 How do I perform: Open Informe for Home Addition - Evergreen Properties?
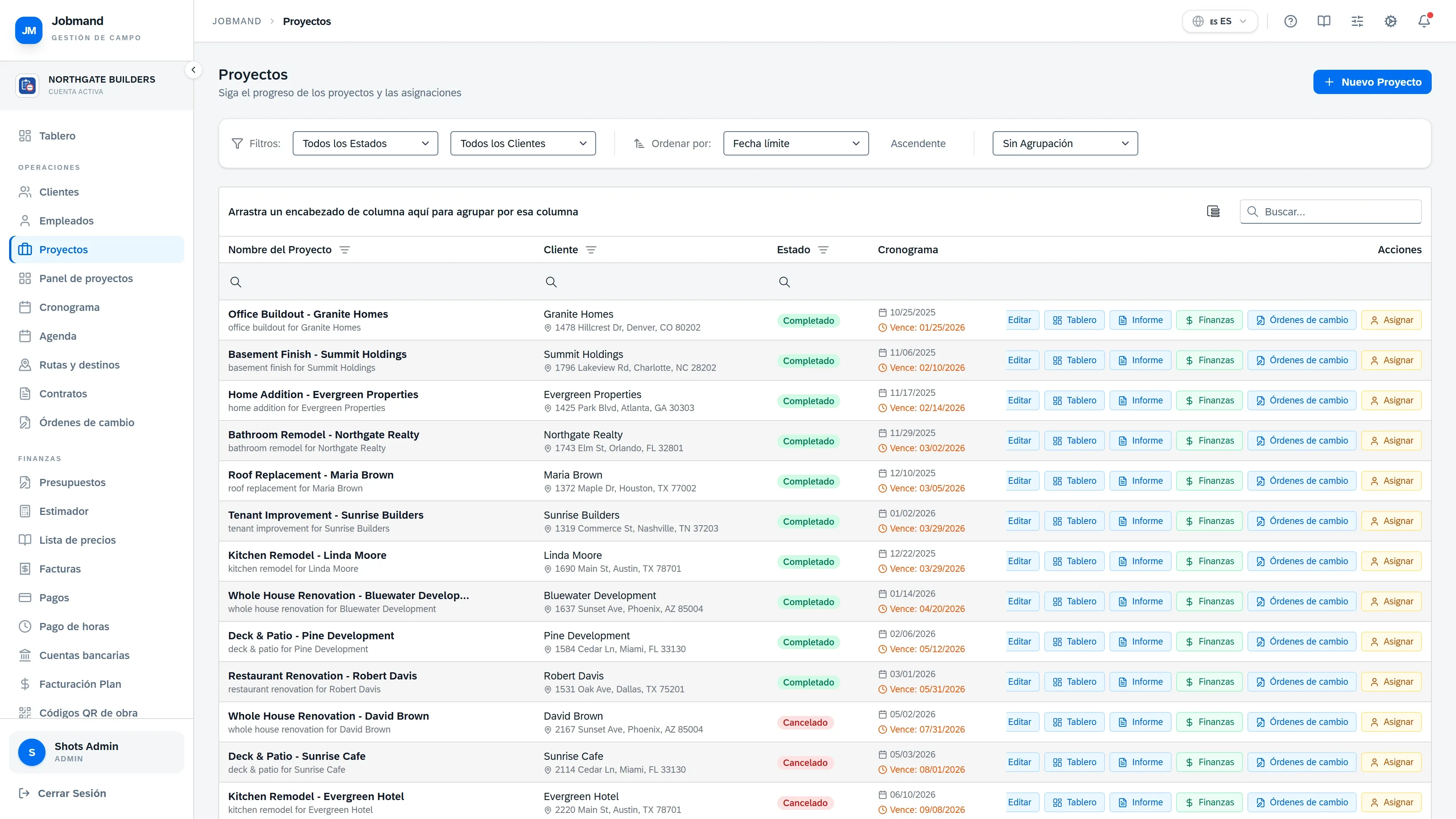click(x=1140, y=400)
